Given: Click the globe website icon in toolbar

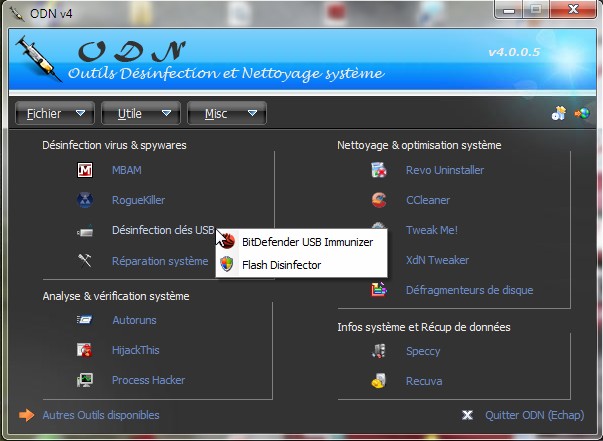Looking at the screenshot, I should [582, 113].
